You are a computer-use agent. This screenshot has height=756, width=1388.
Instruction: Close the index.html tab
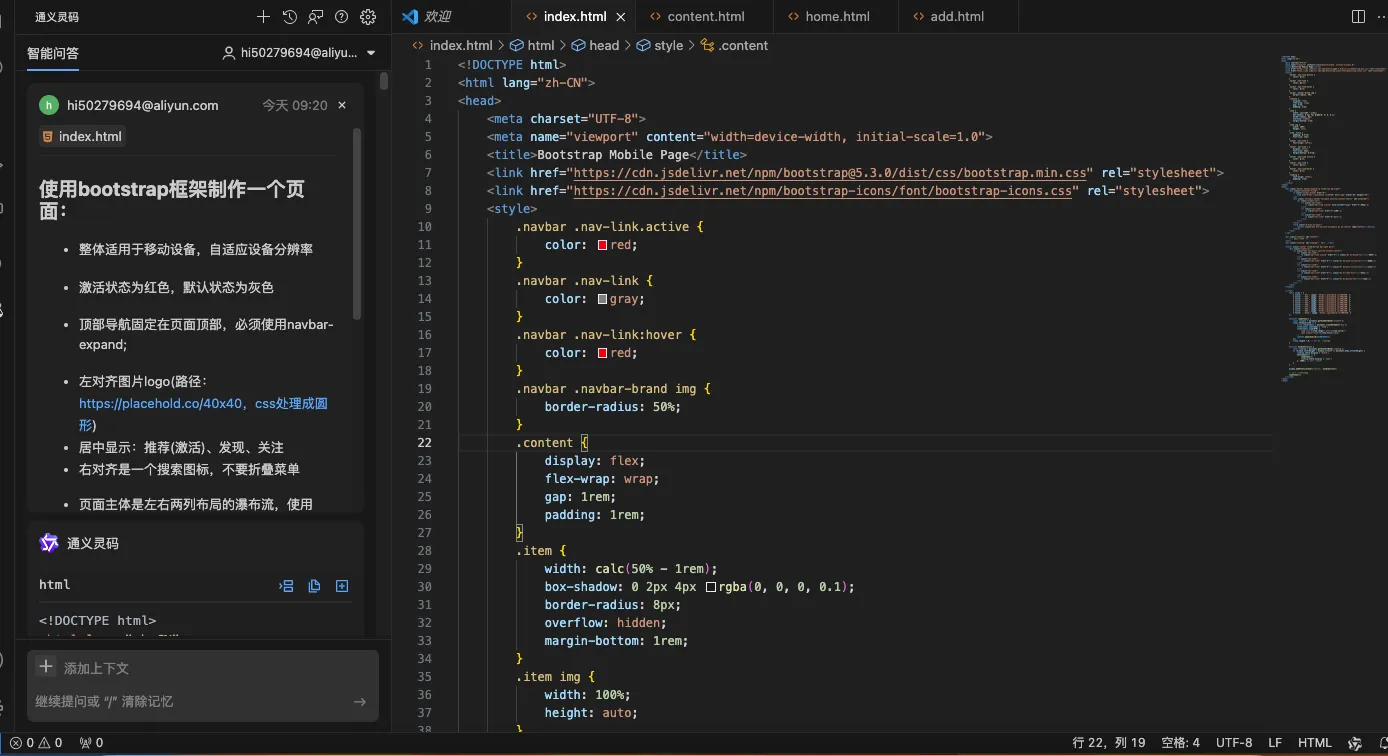coord(621,17)
